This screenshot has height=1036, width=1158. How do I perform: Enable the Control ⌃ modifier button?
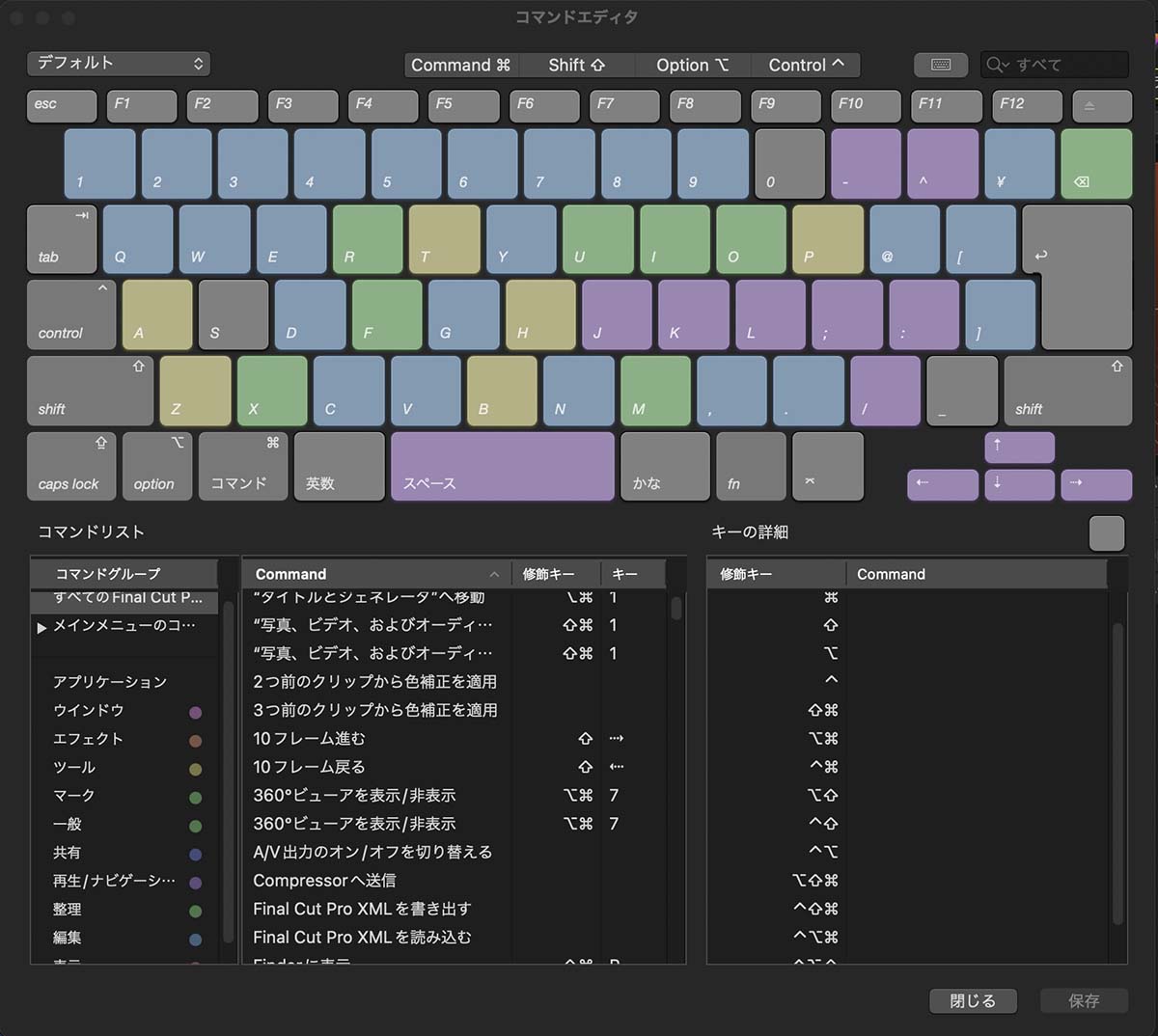pos(806,65)
